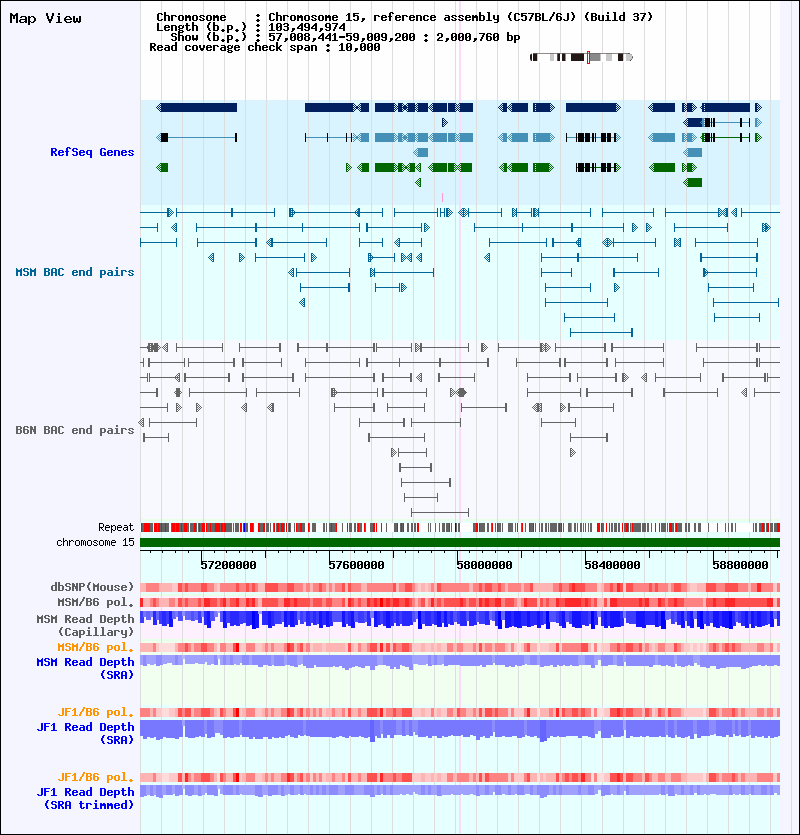Click the 58400000 ruler position label
Screen dimensions: 800x835
613,565
